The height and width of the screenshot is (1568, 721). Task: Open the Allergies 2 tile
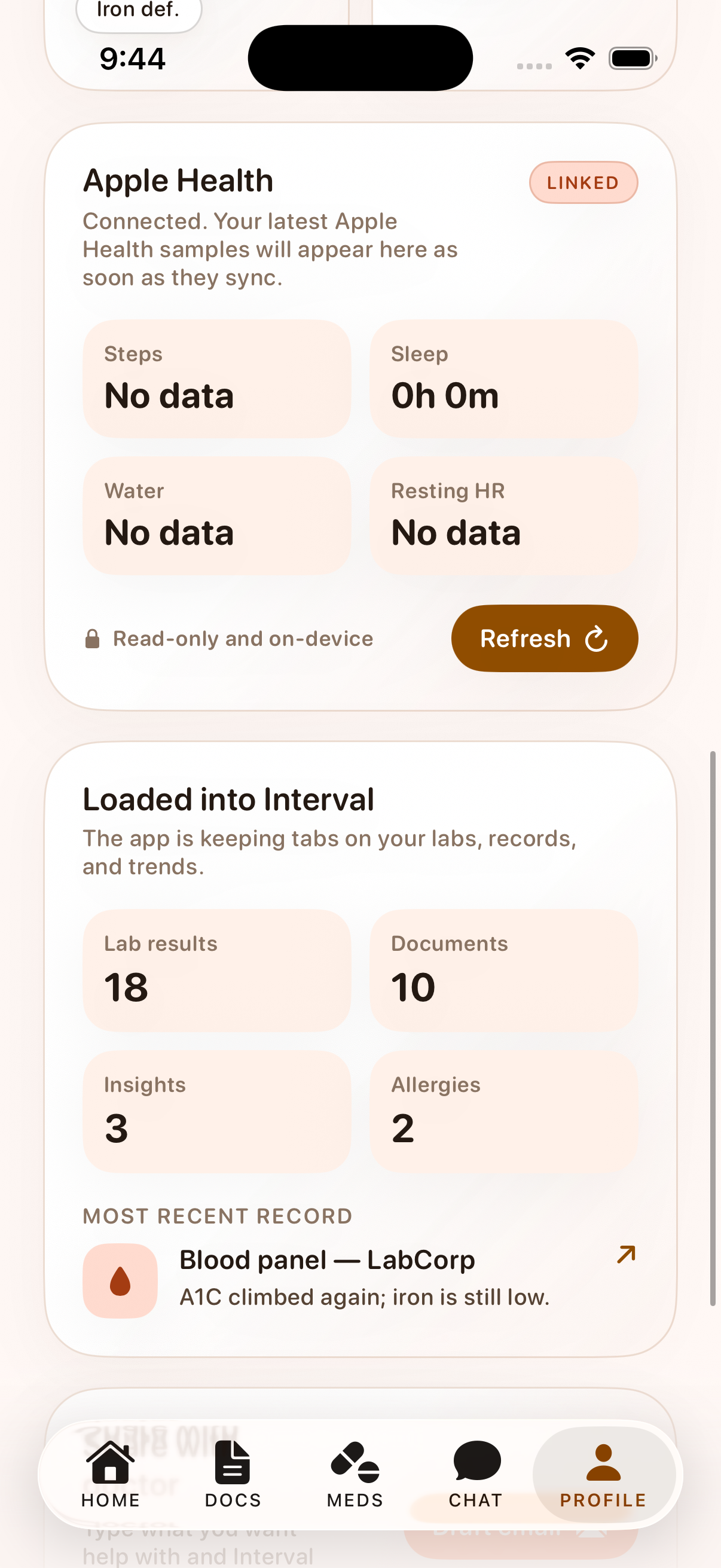tap(504, 1112)
